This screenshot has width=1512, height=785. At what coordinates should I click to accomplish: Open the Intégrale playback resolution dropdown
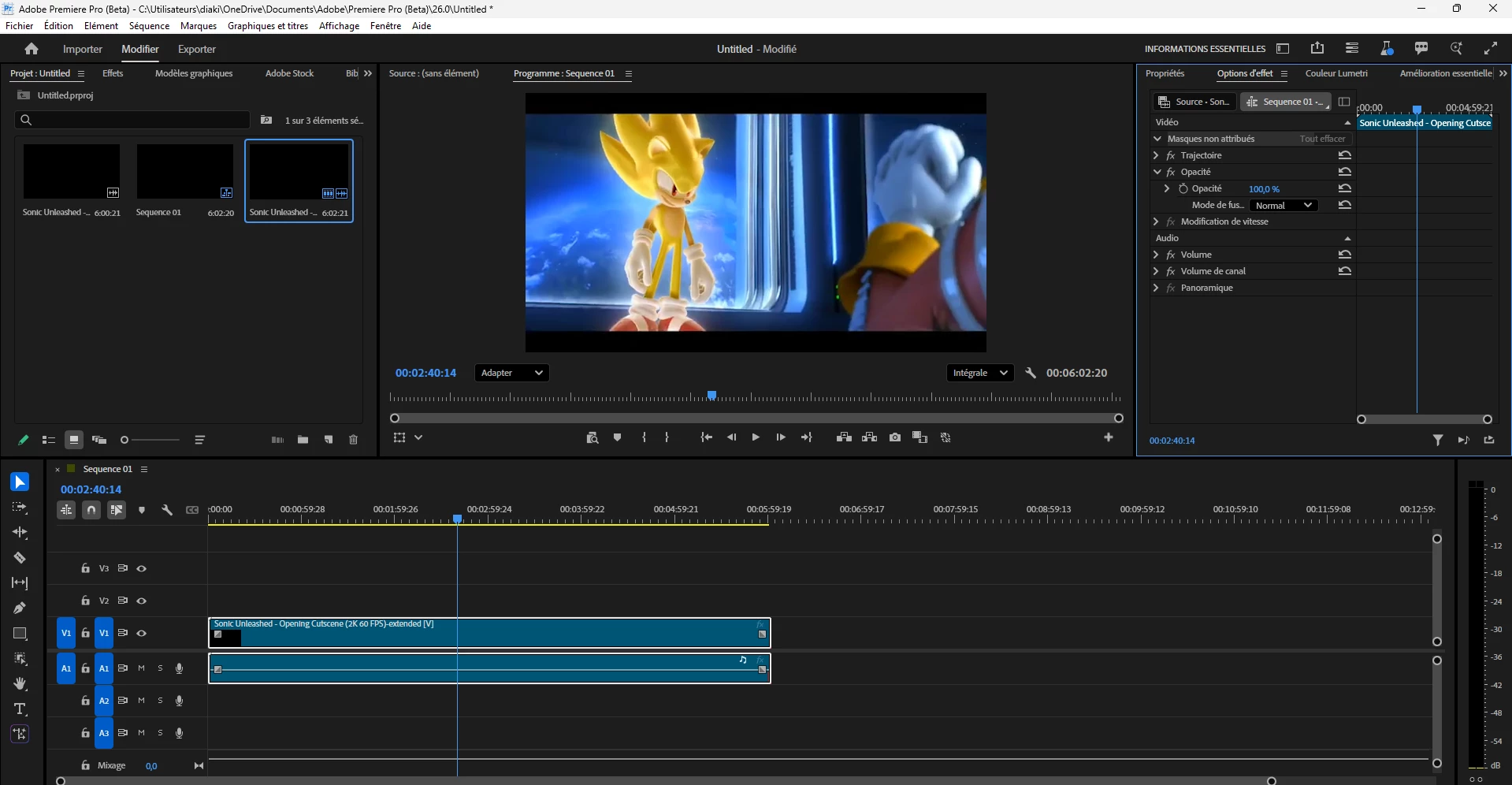pyautogui.click(x=979, y=373)
